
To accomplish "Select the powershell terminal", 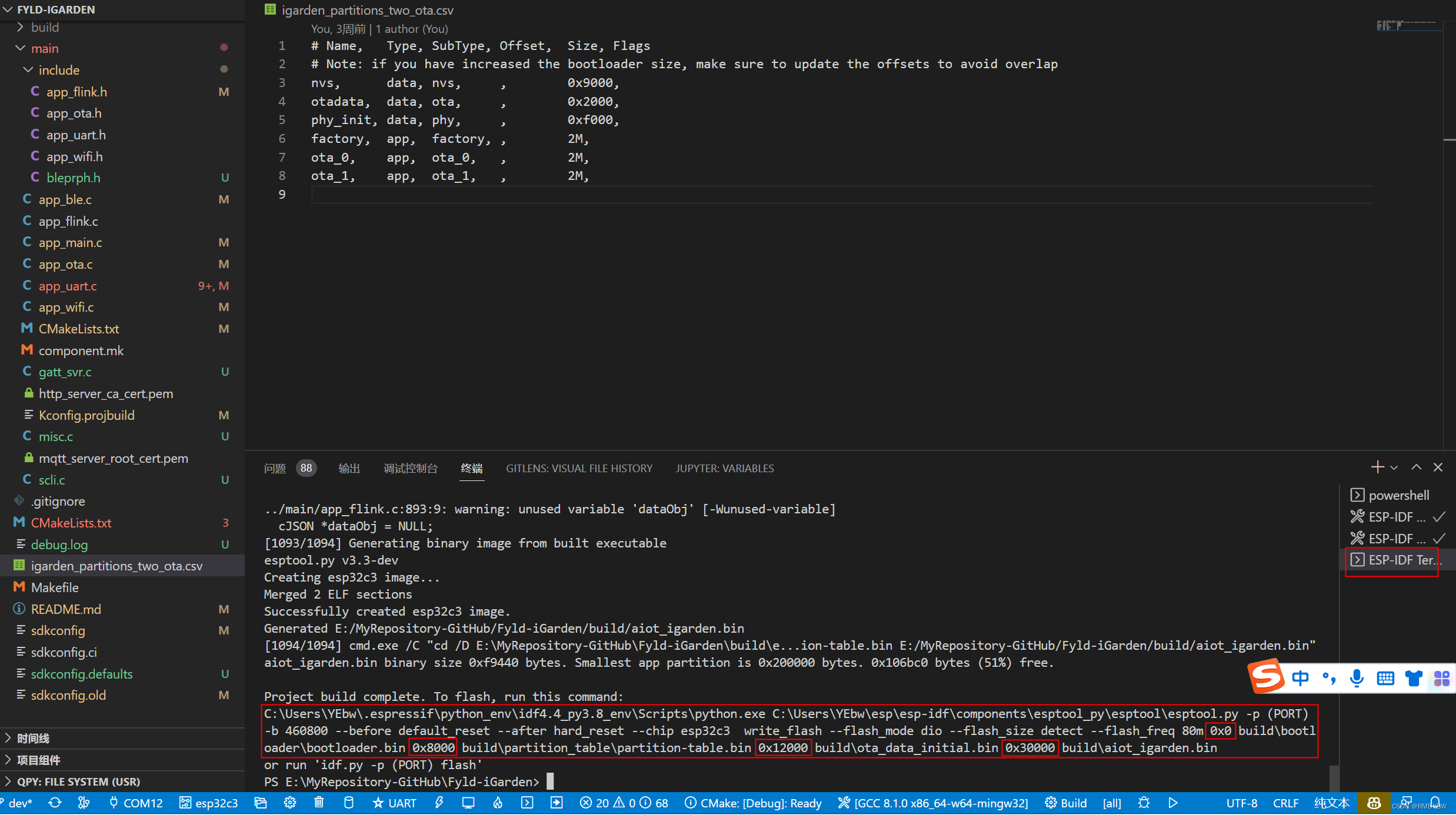I will click(1397, 495).
